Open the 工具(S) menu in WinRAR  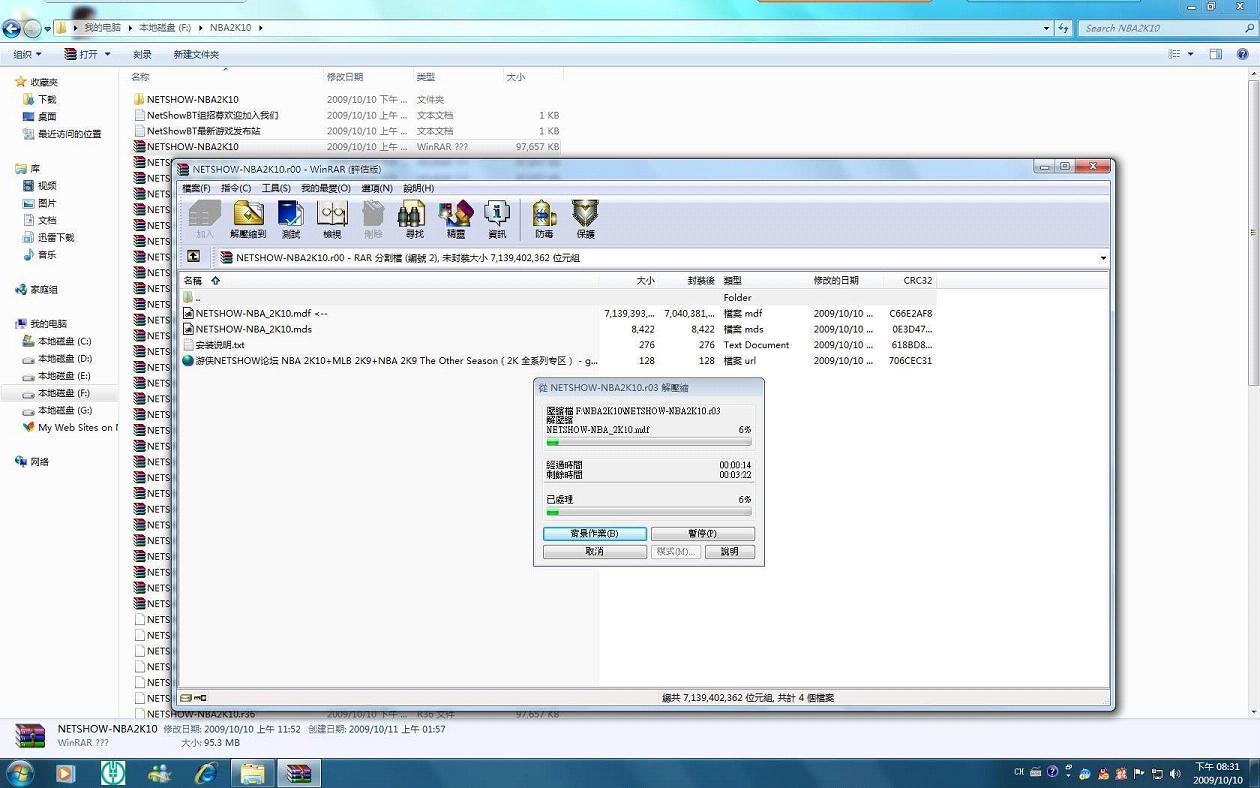point(276,188)
